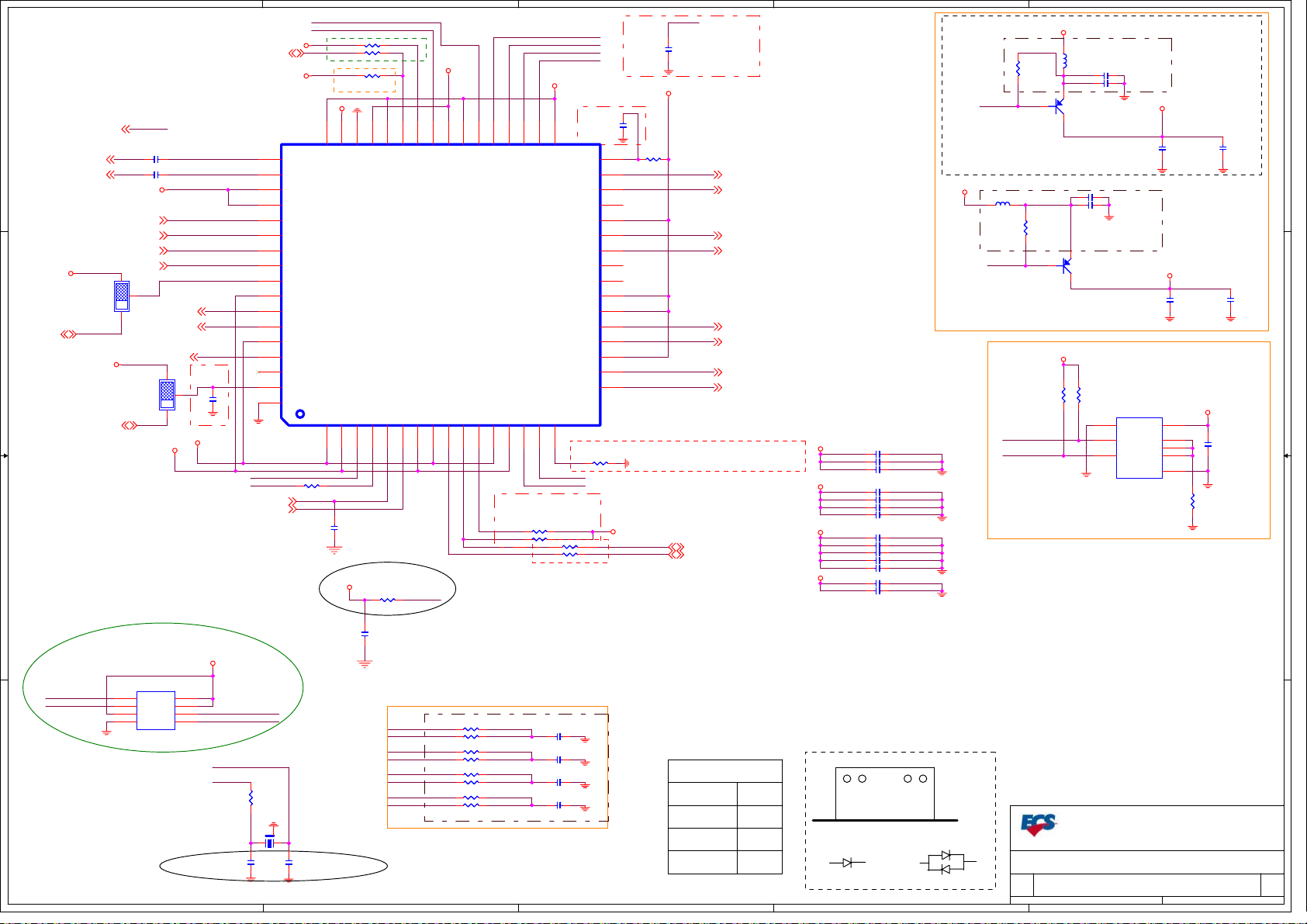
Task: Click the pin-1 marker circle on main chip
Action: pyautogui.click(x=300, y=414)
